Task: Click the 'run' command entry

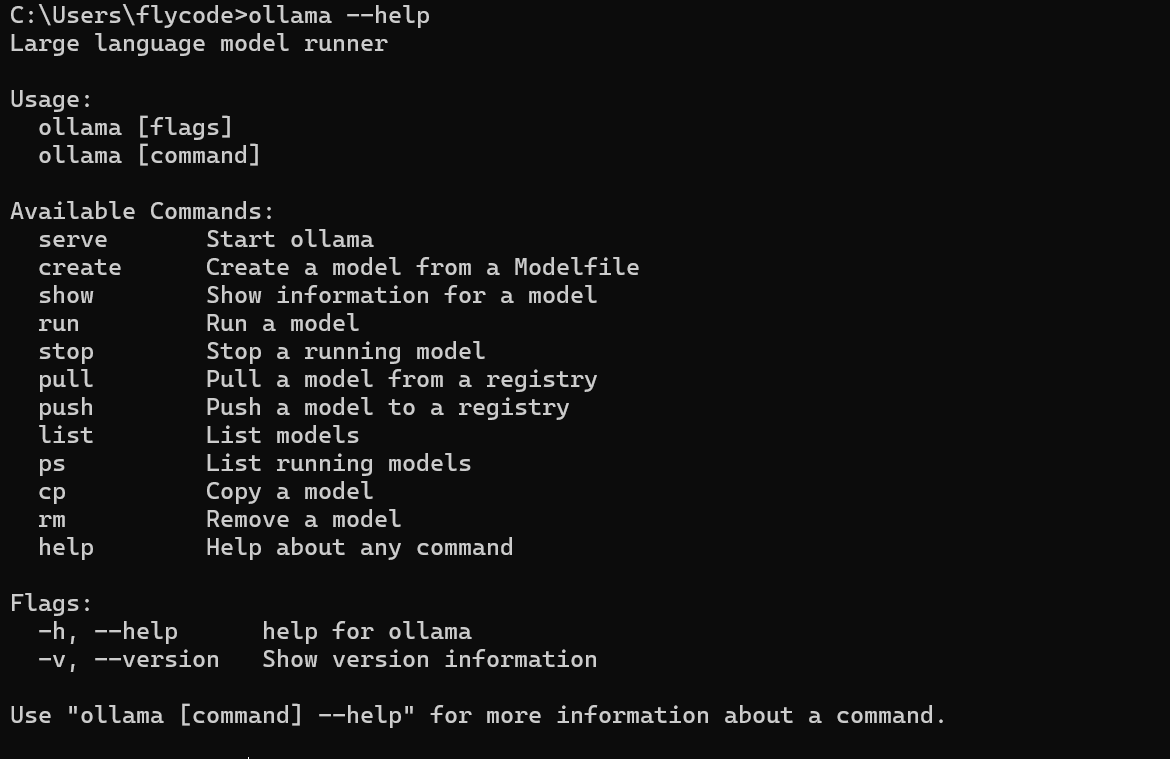Action: tap(59, 324)
